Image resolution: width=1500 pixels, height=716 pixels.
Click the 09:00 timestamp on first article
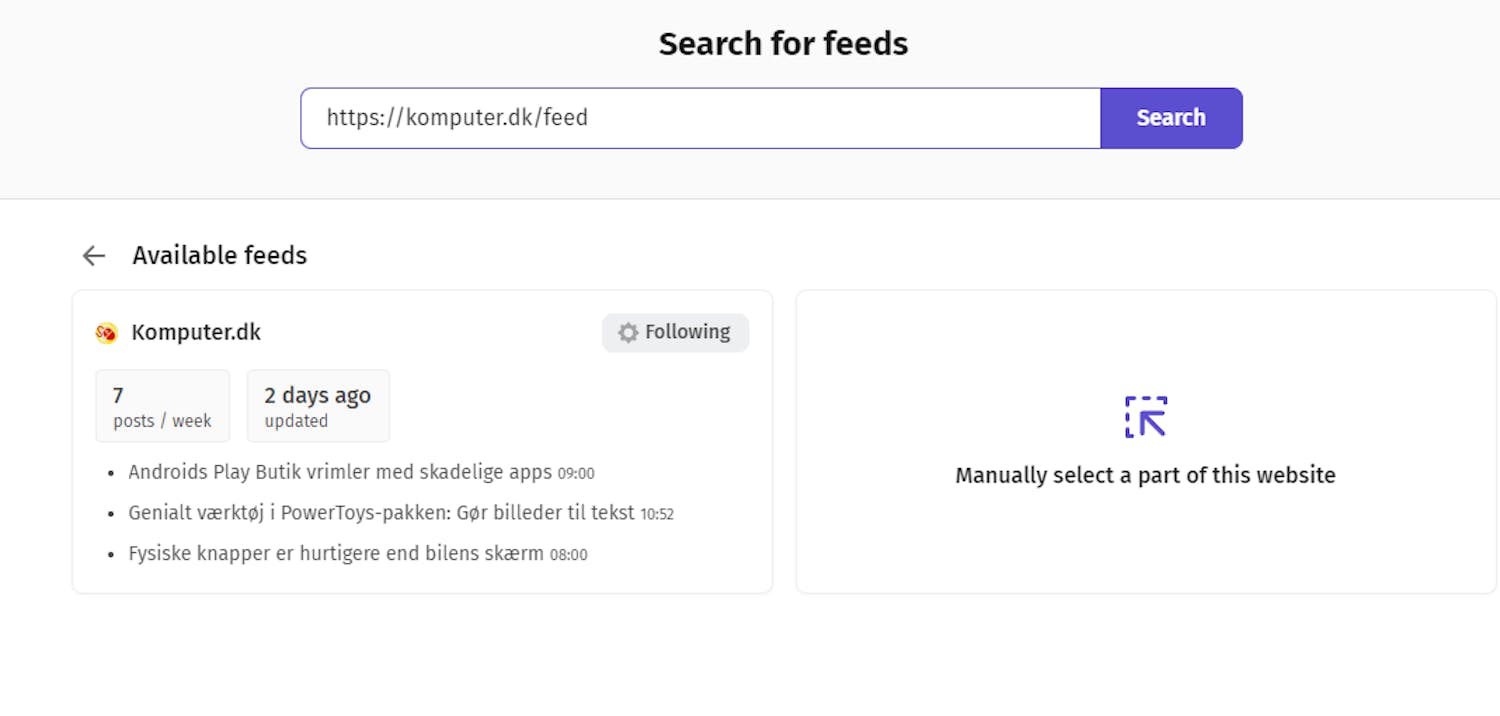point(576,473)
